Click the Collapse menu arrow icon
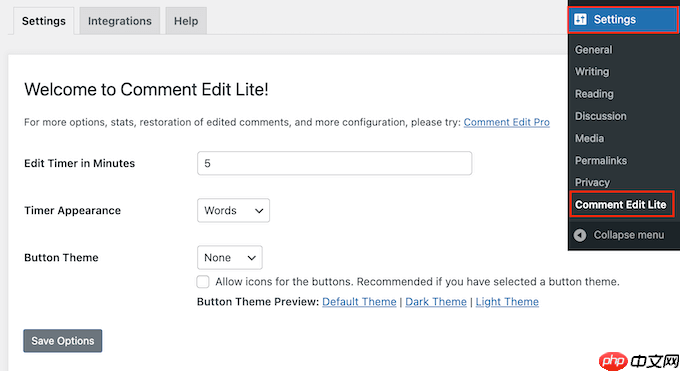 point(580,235)
